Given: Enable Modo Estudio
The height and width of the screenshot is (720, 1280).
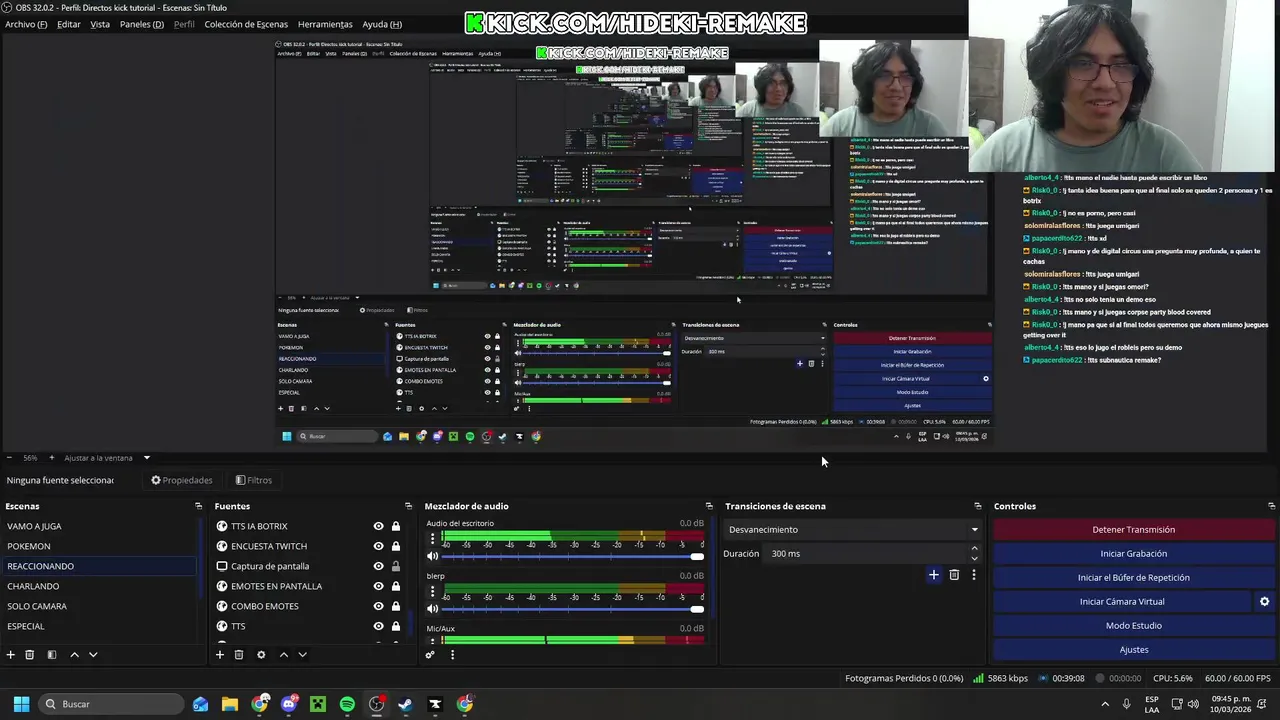Looking at the screenshot, I should click(x=1133, y=626).
